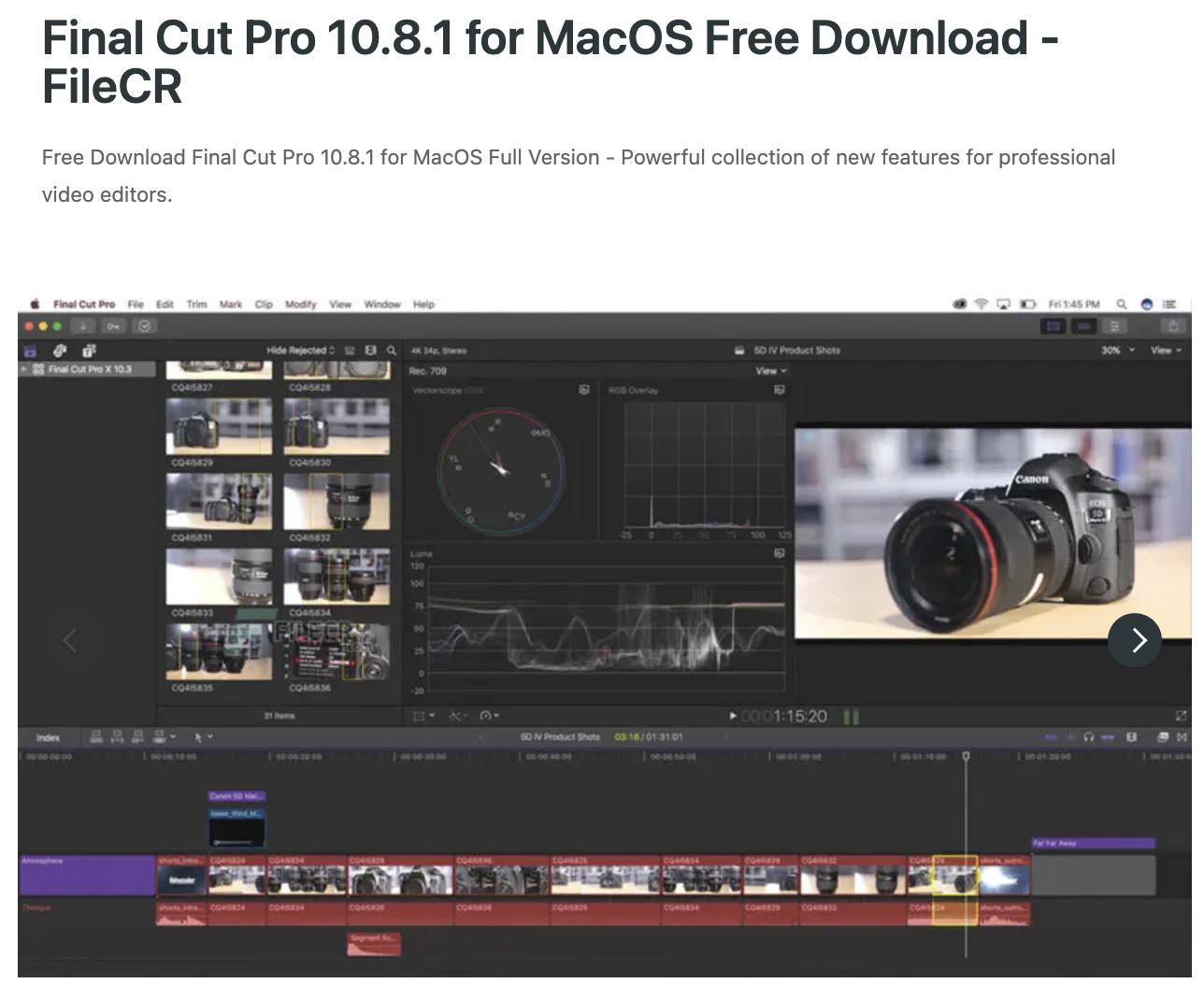
Task: Open the Modify menu
Action: 301,305
